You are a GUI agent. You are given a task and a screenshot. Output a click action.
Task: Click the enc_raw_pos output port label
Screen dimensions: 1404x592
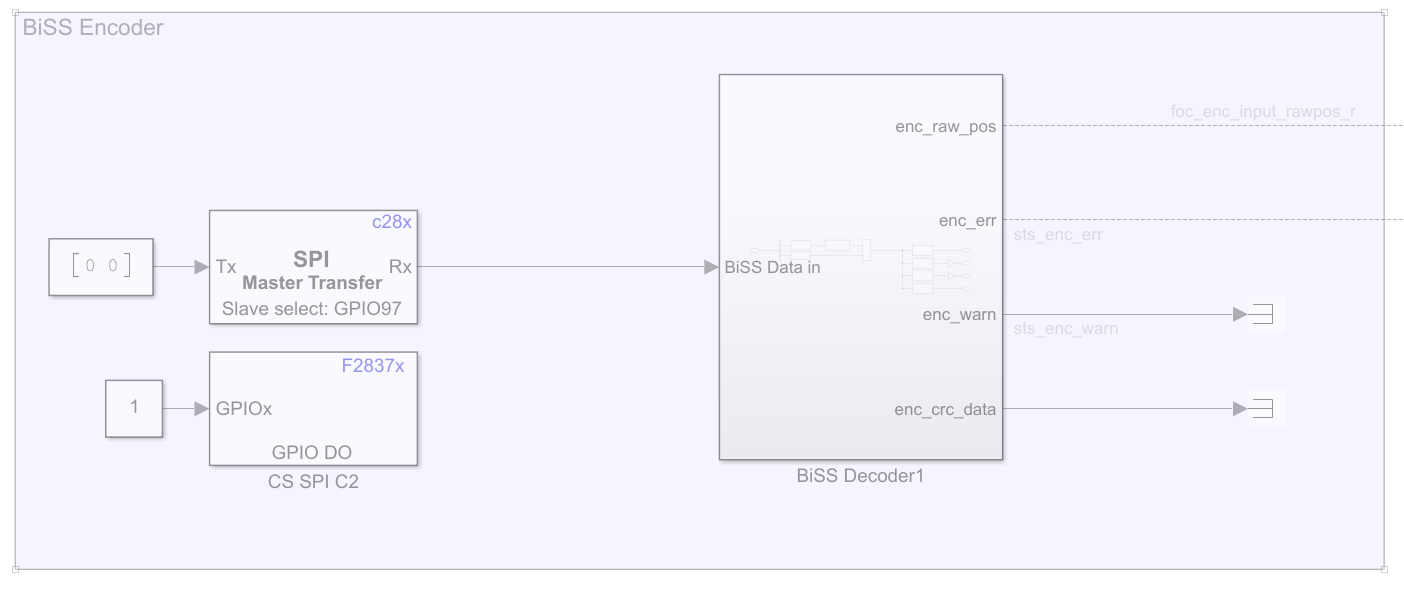click(945, 127)
